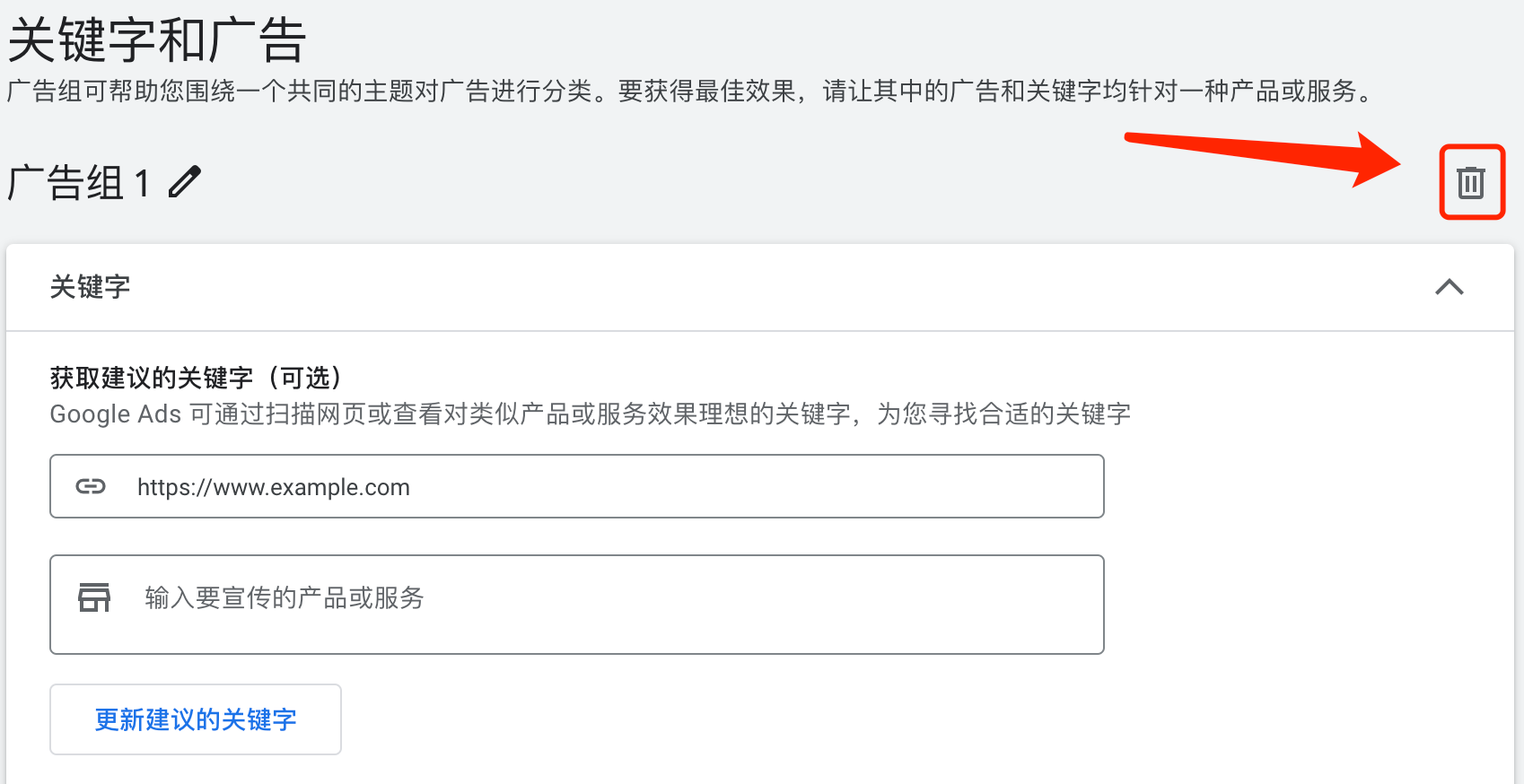The image size is (1524, 784).
Task: Click the delete icon highlighted by the arrow
Action: coord(1472,181)
